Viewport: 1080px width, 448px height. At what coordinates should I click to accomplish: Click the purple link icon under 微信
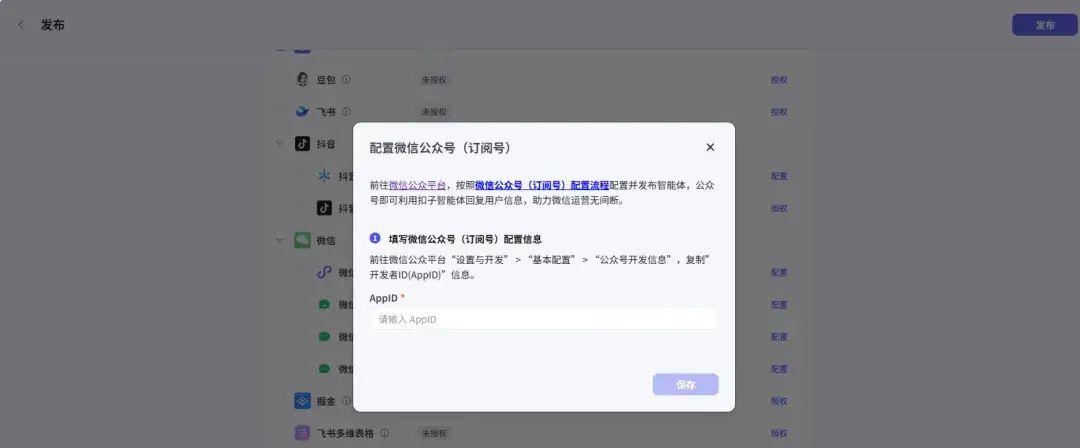(324, 272)
